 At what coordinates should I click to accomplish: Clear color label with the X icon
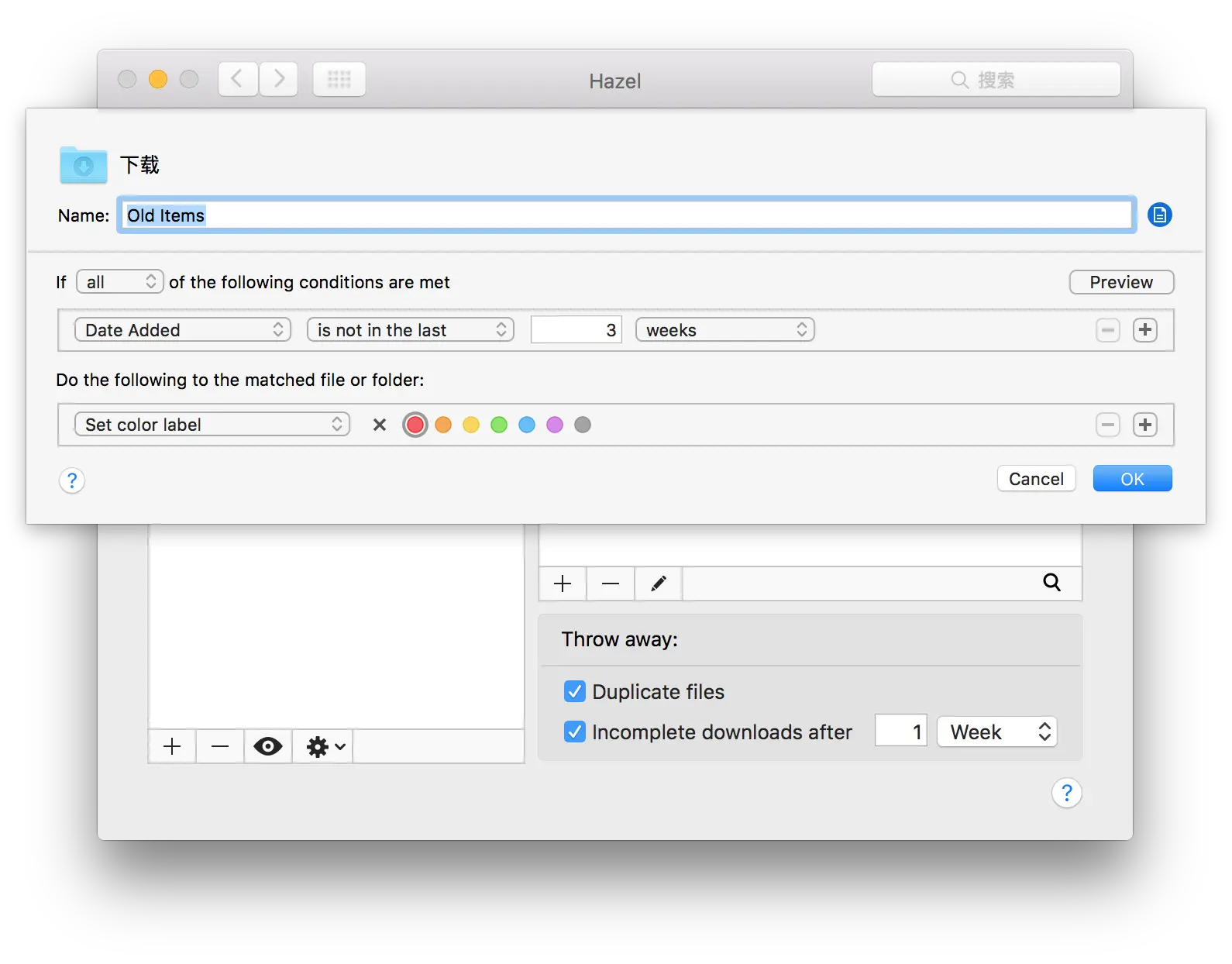click(x=380, y=425)
